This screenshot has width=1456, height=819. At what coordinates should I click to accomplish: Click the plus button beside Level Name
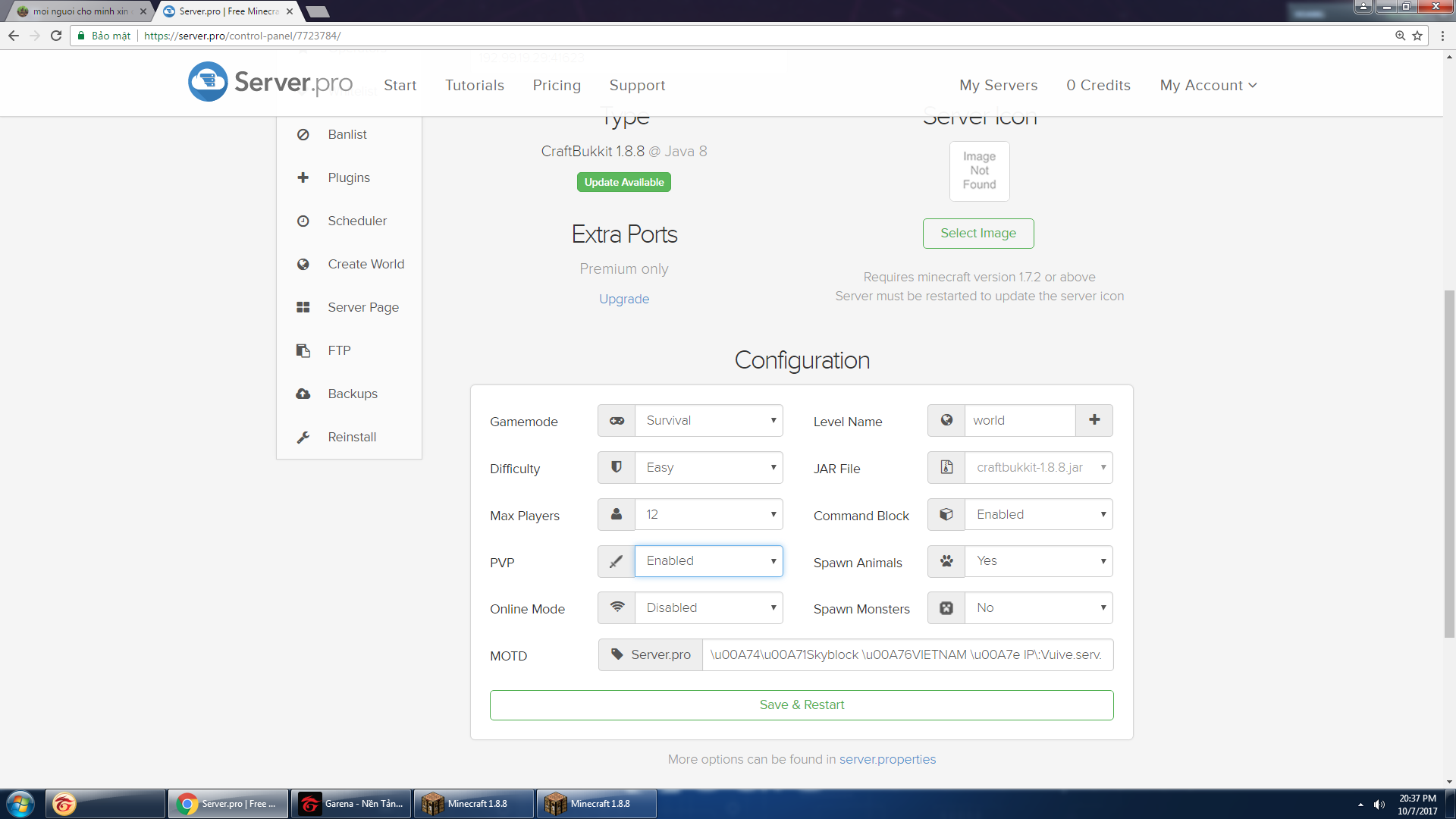click(1094, 420)
